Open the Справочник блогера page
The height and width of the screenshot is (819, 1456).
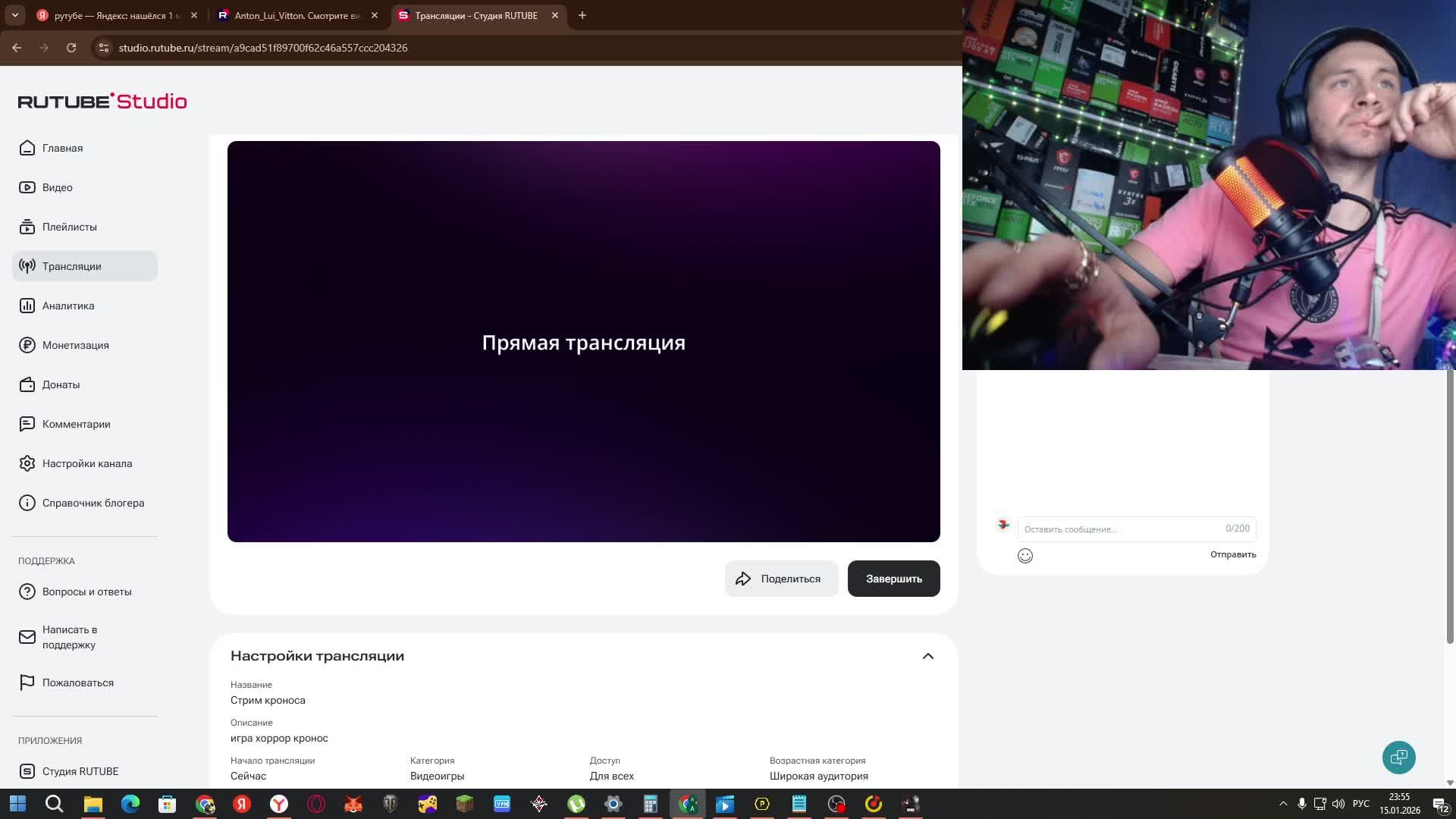pos(93,503)
